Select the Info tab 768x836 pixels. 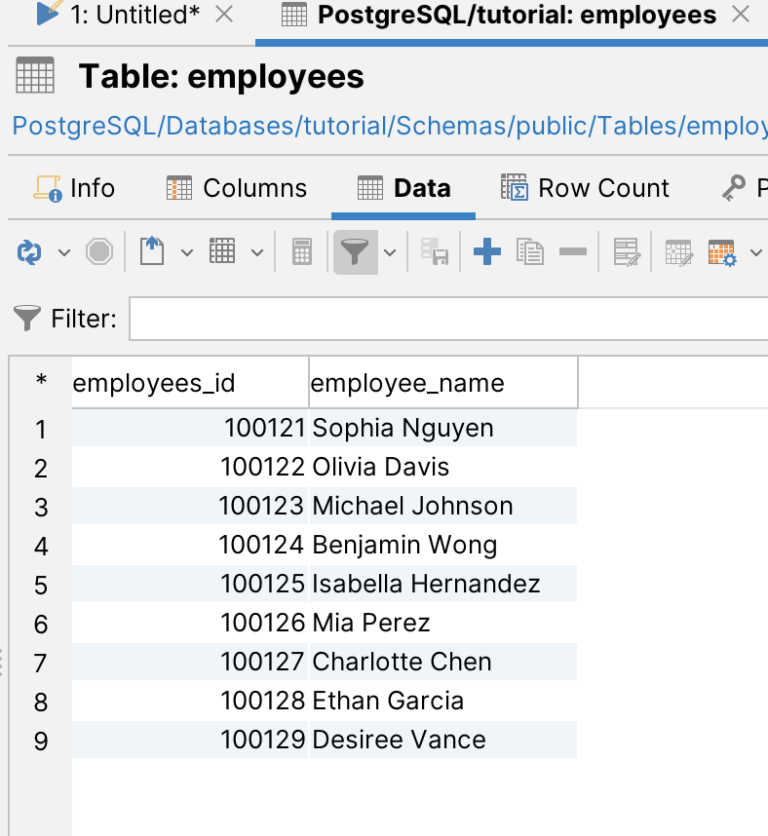point(75,188)
